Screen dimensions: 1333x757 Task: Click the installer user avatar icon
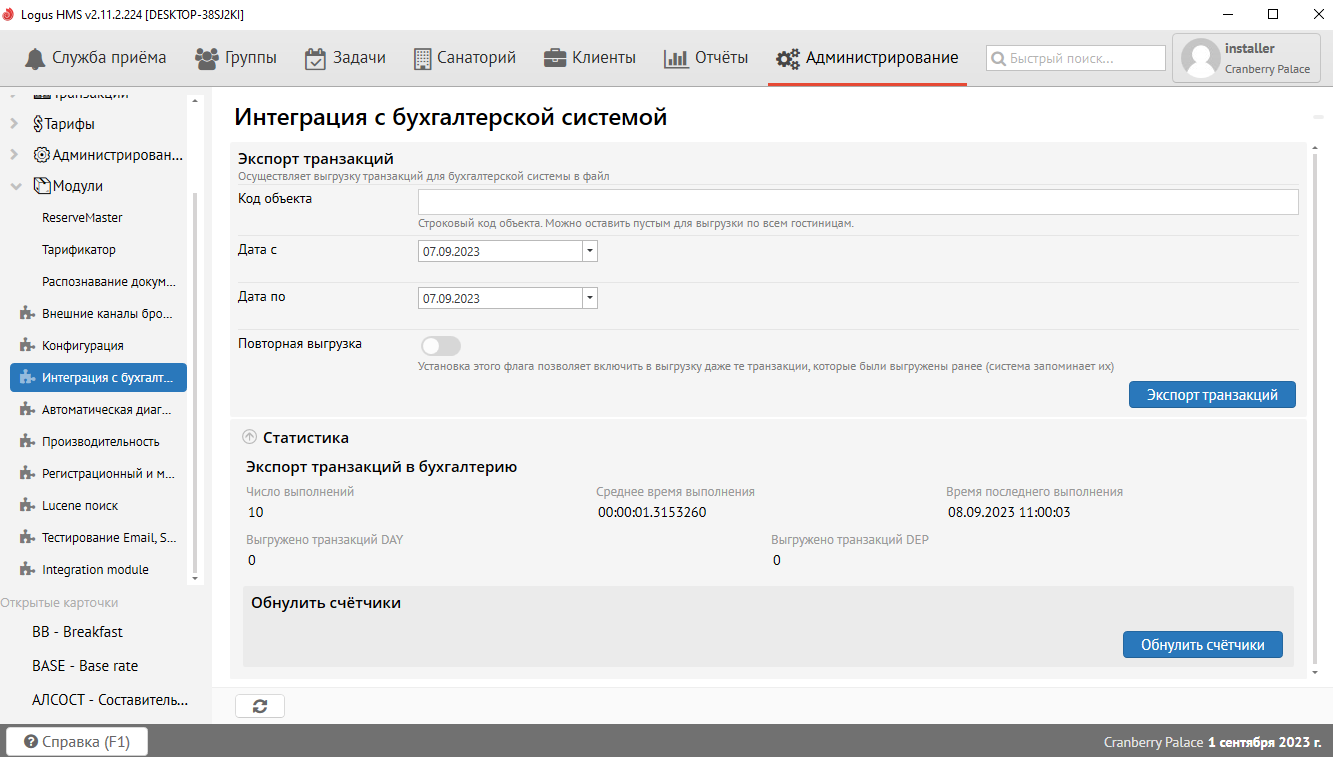tap(1200, 58)
